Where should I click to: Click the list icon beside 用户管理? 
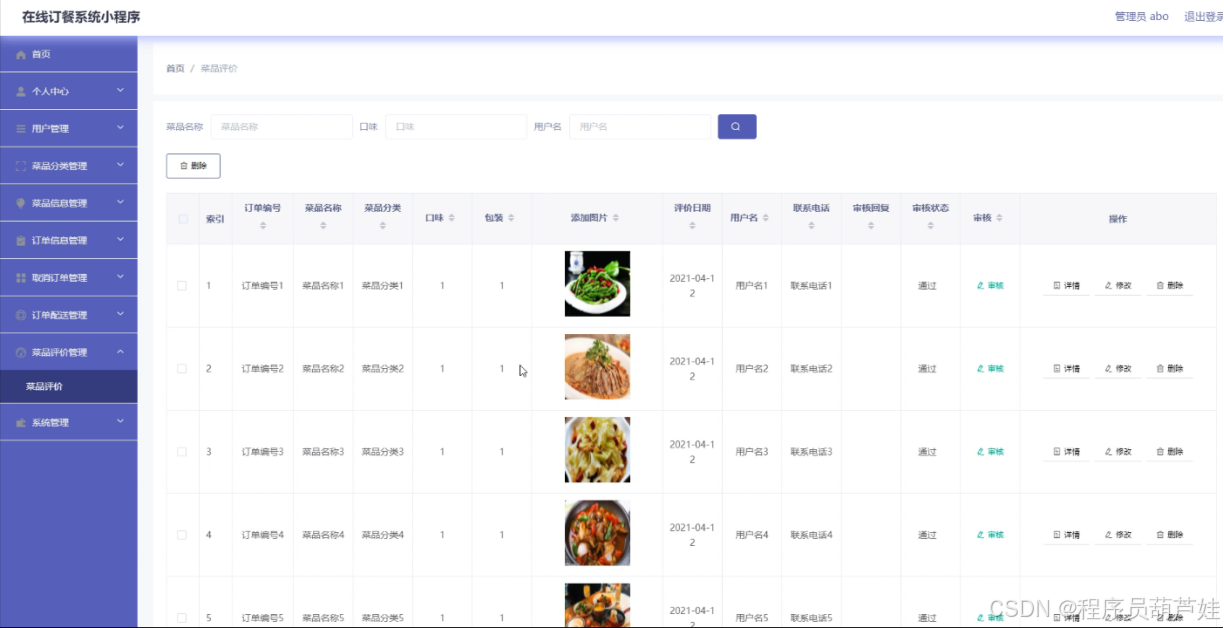click(21, 128)
